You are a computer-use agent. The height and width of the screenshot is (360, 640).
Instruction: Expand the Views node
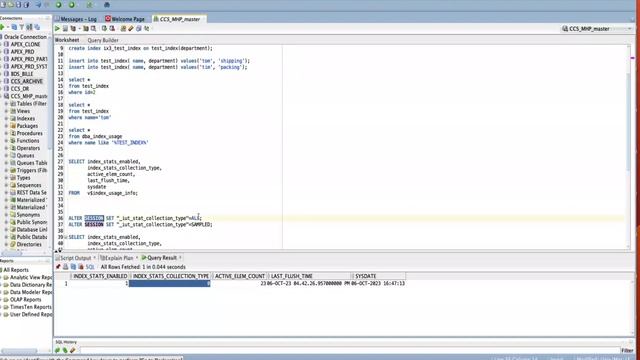click(6, 111)
